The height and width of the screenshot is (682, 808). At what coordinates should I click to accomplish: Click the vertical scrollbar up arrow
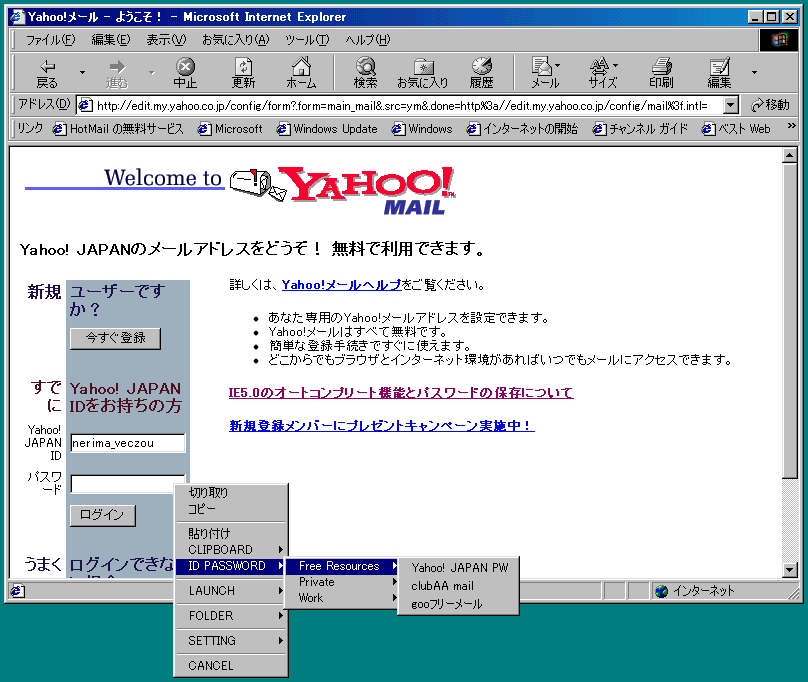[x=789, y=155]
